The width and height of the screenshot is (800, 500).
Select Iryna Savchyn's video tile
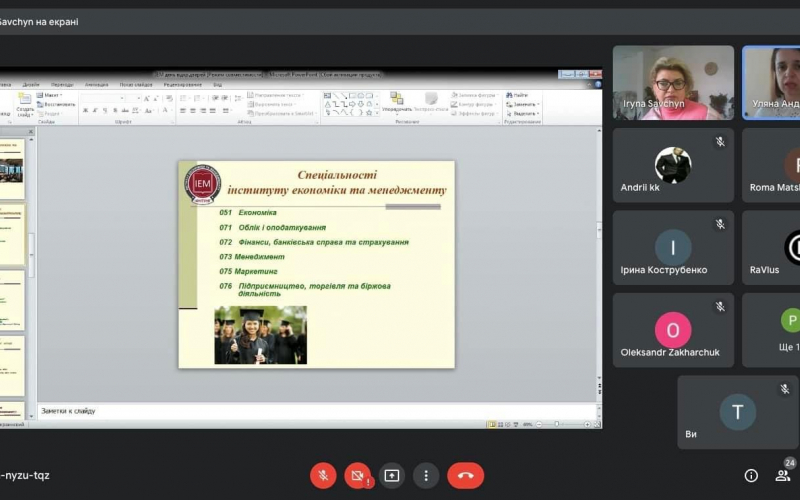coord(673,83)
